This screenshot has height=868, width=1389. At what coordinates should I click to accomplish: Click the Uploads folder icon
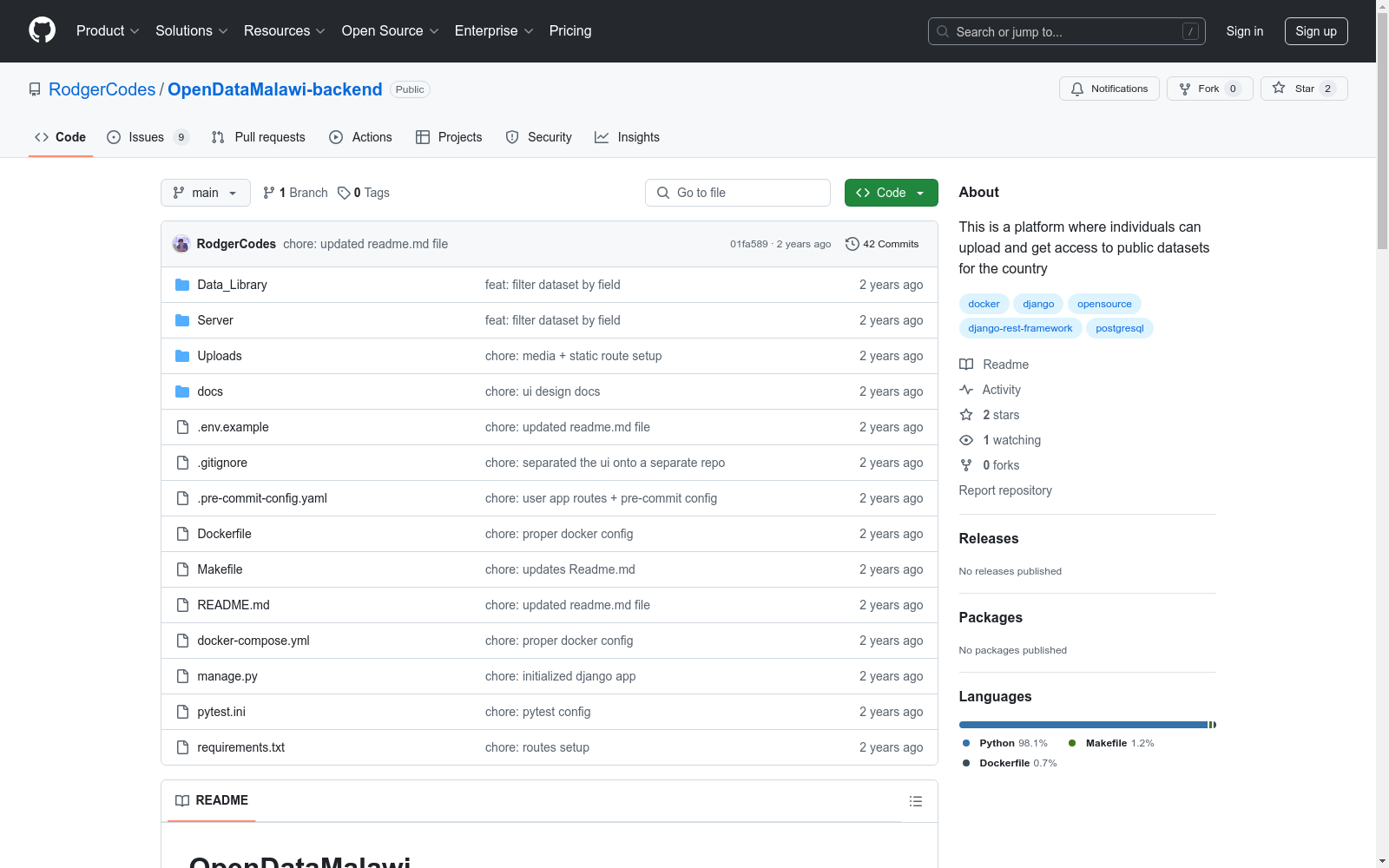pyautogui.click(x=182, y=356)
